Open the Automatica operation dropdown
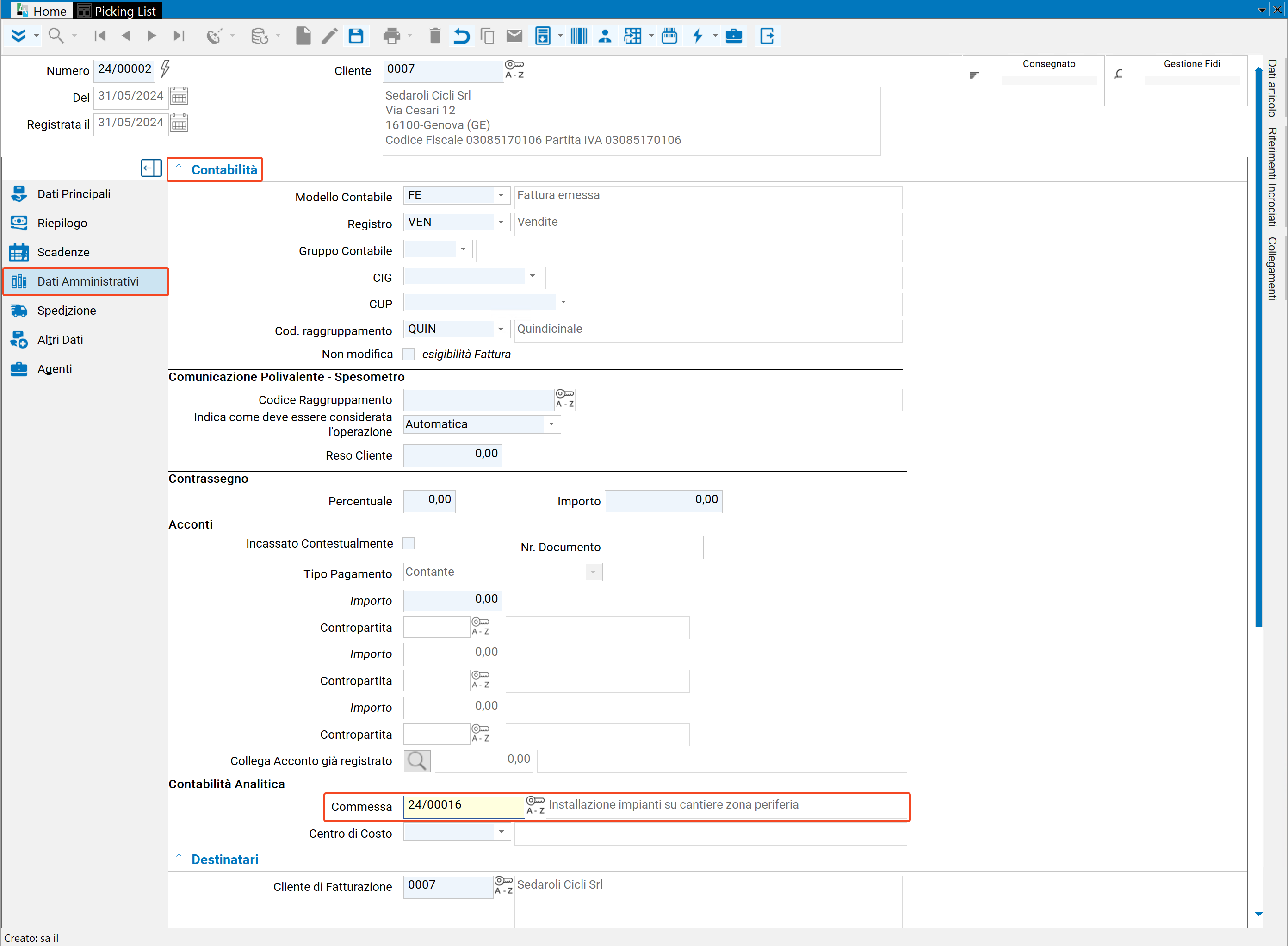Screen dimensions: 1288x946 point(551,424)
